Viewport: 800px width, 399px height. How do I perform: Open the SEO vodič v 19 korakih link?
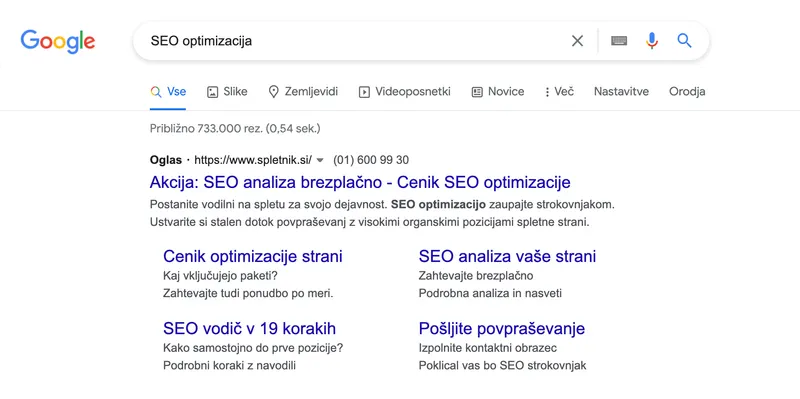249,328
